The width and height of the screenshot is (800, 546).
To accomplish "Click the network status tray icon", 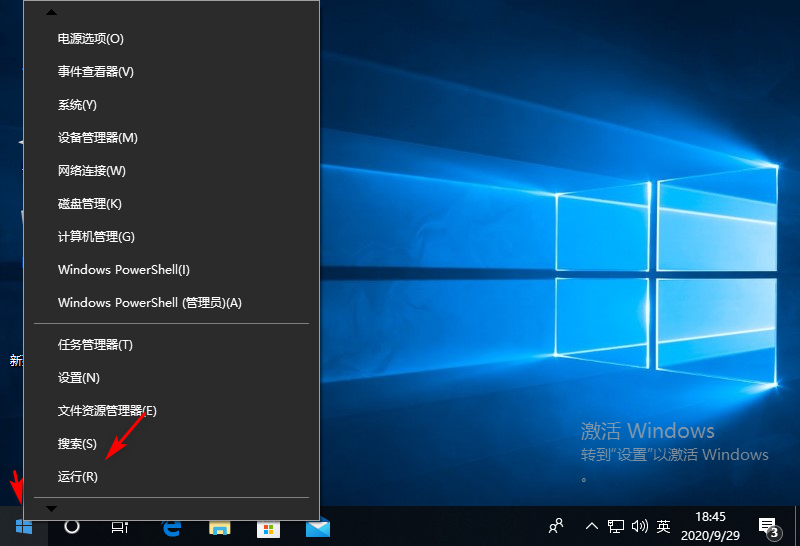I will pos(617,526).
